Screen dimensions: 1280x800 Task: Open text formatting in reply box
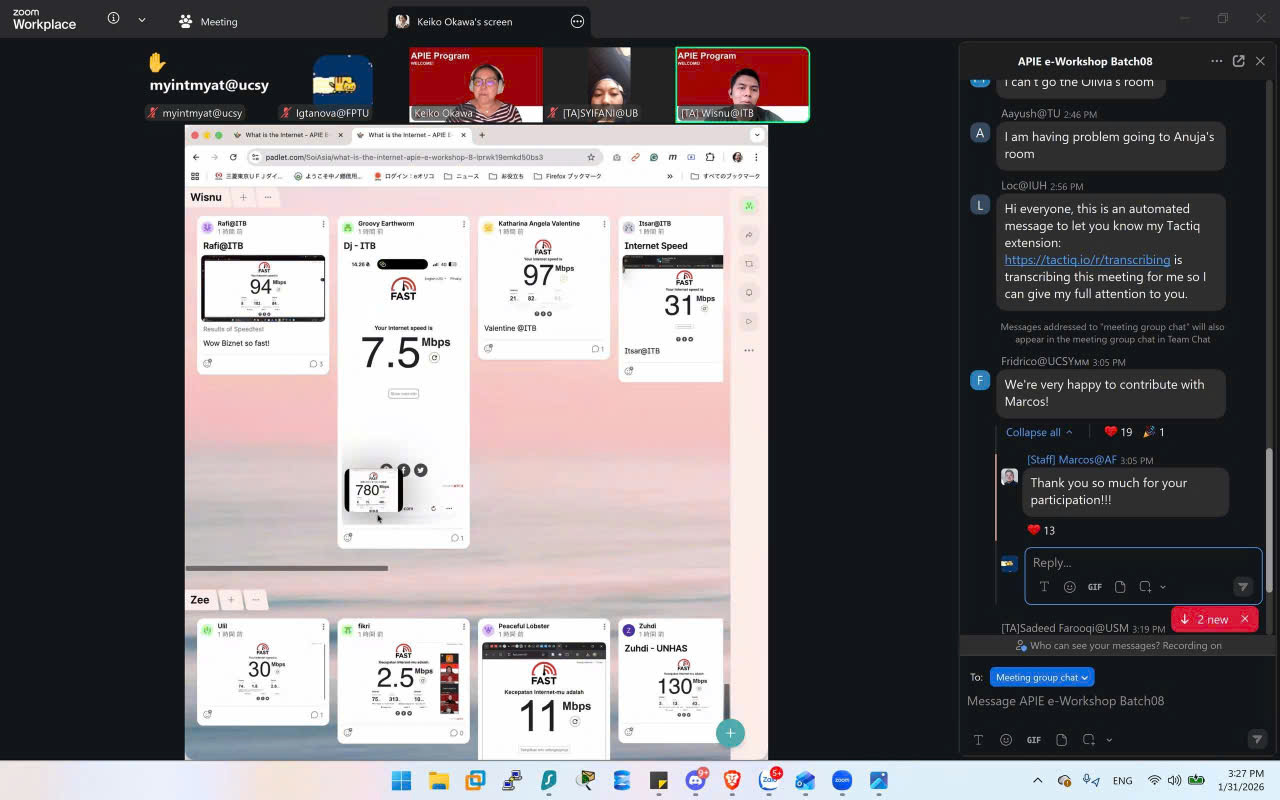[1044, 587]
